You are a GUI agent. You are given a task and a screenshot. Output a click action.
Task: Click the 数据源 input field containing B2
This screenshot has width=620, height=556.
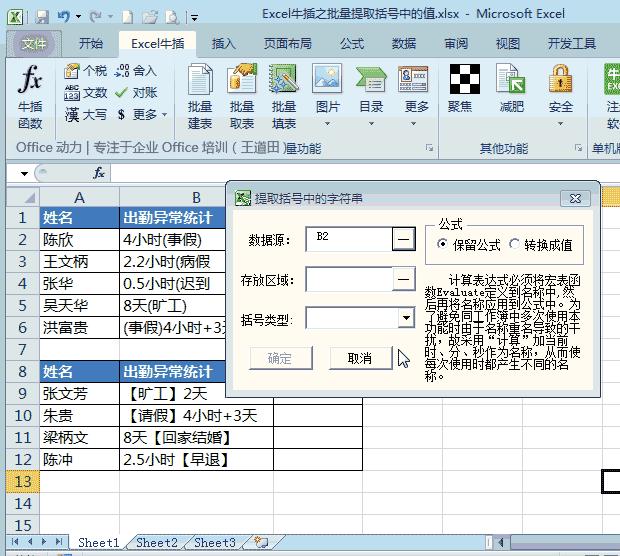coord(349,238)
